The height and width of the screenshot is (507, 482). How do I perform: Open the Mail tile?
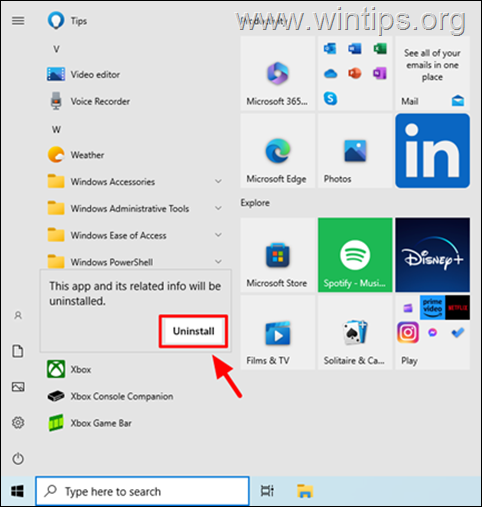(432, 73)
